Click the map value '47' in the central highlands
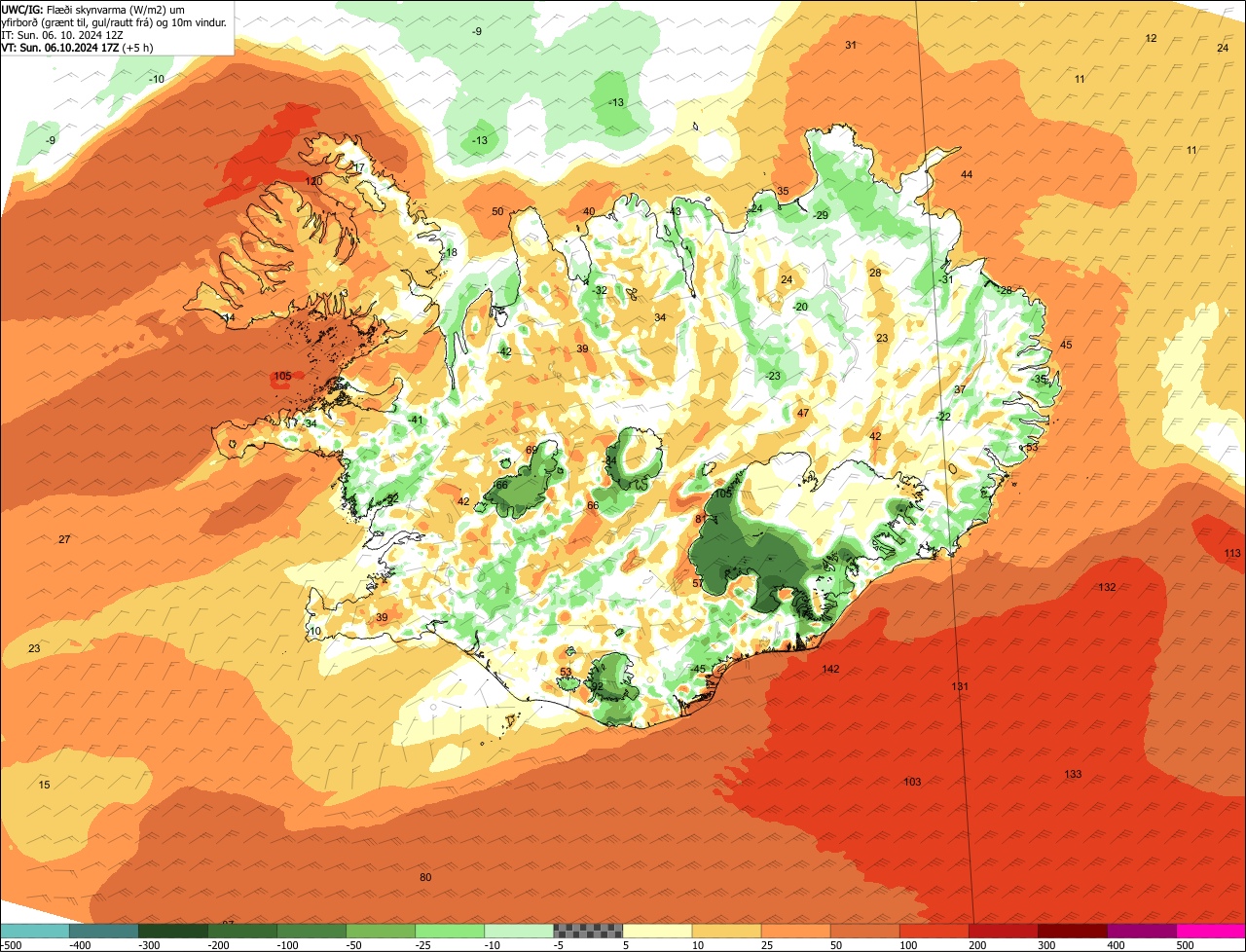1246x952 pixels. [803, 413]
